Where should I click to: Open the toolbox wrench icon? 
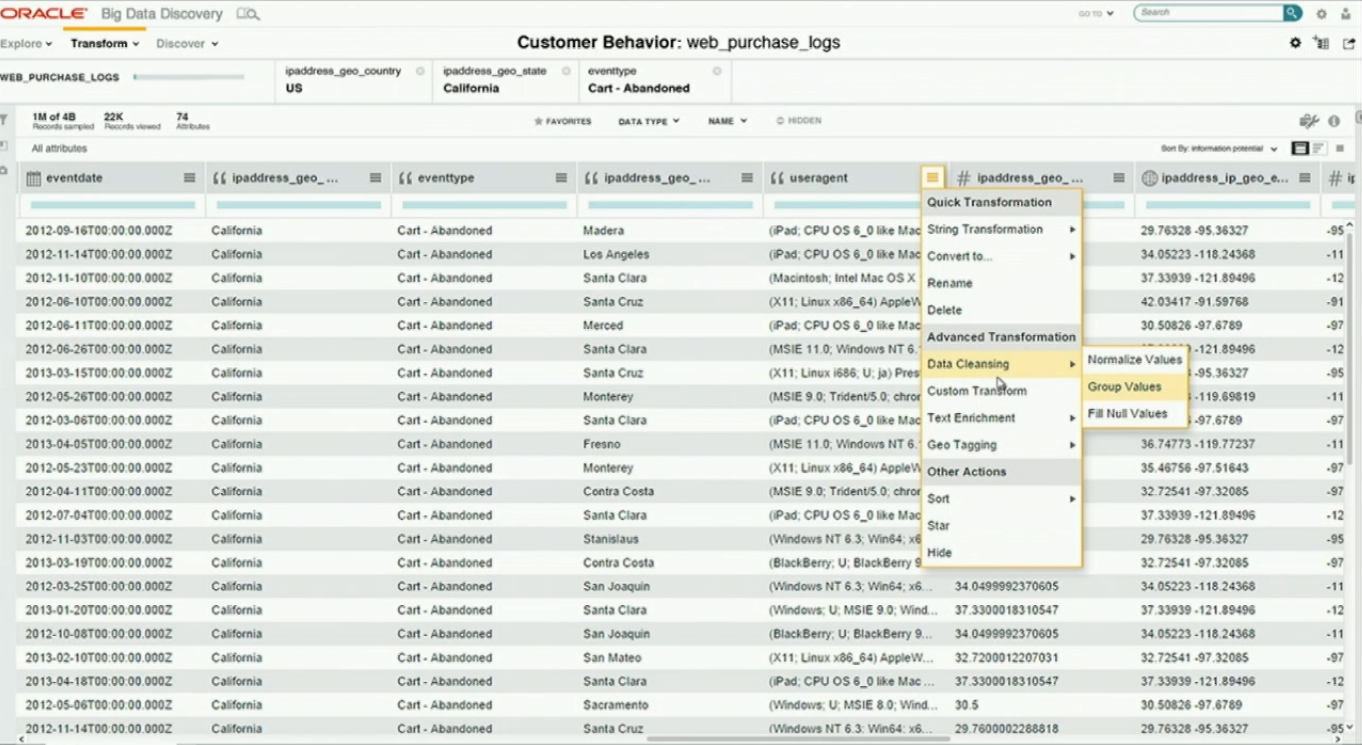tap(1309, 121)
